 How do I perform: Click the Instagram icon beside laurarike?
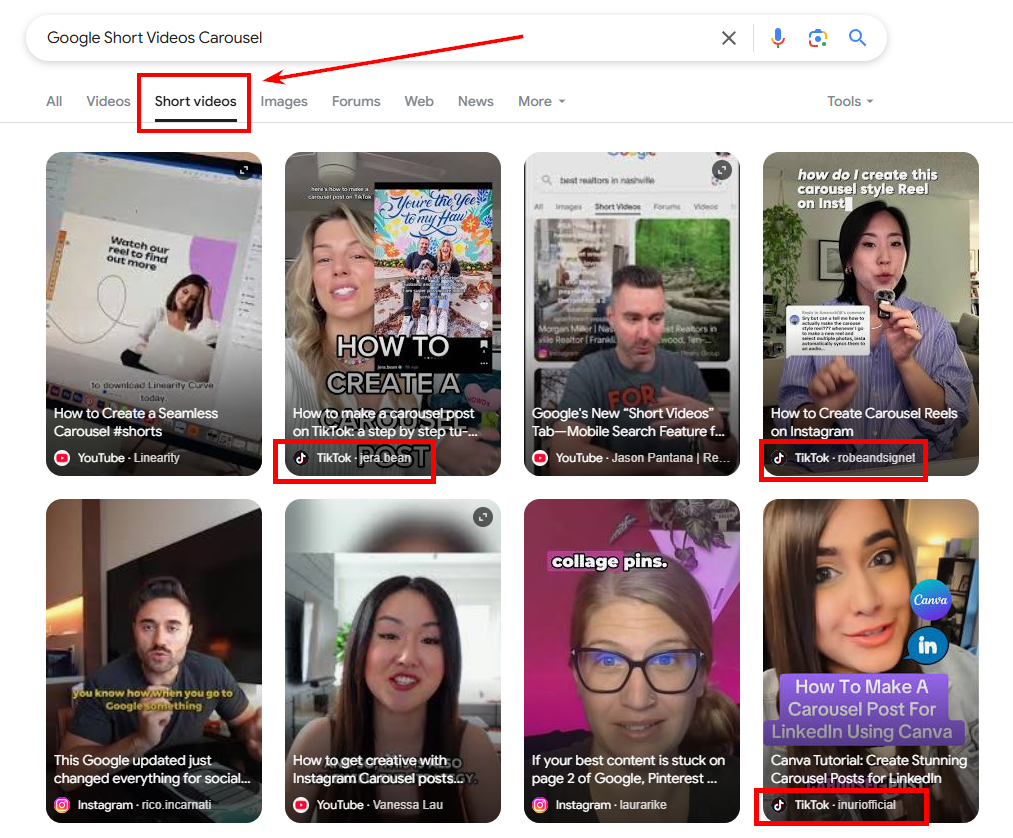[x=540, y=805]
